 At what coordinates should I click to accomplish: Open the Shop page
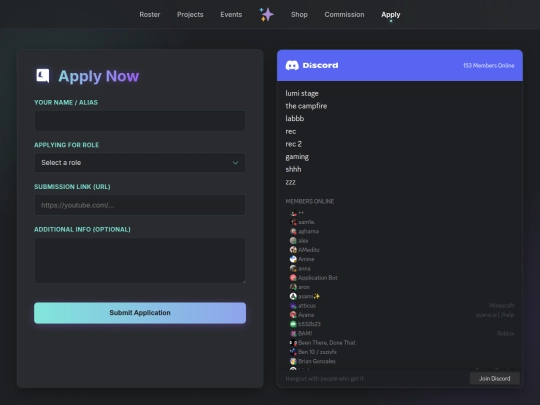[299, 14]
